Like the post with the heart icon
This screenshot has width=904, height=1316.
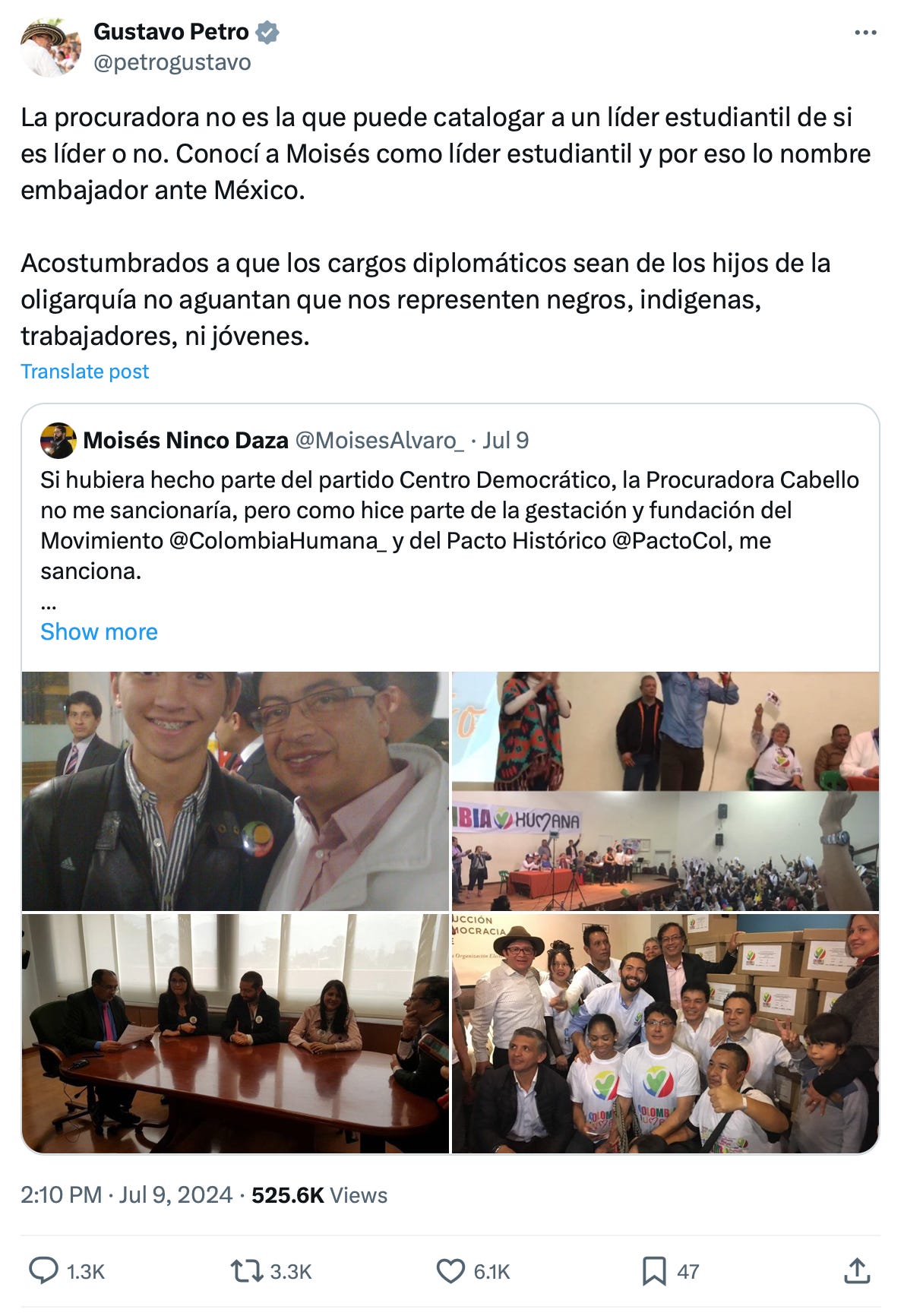tap(450, 1270)
